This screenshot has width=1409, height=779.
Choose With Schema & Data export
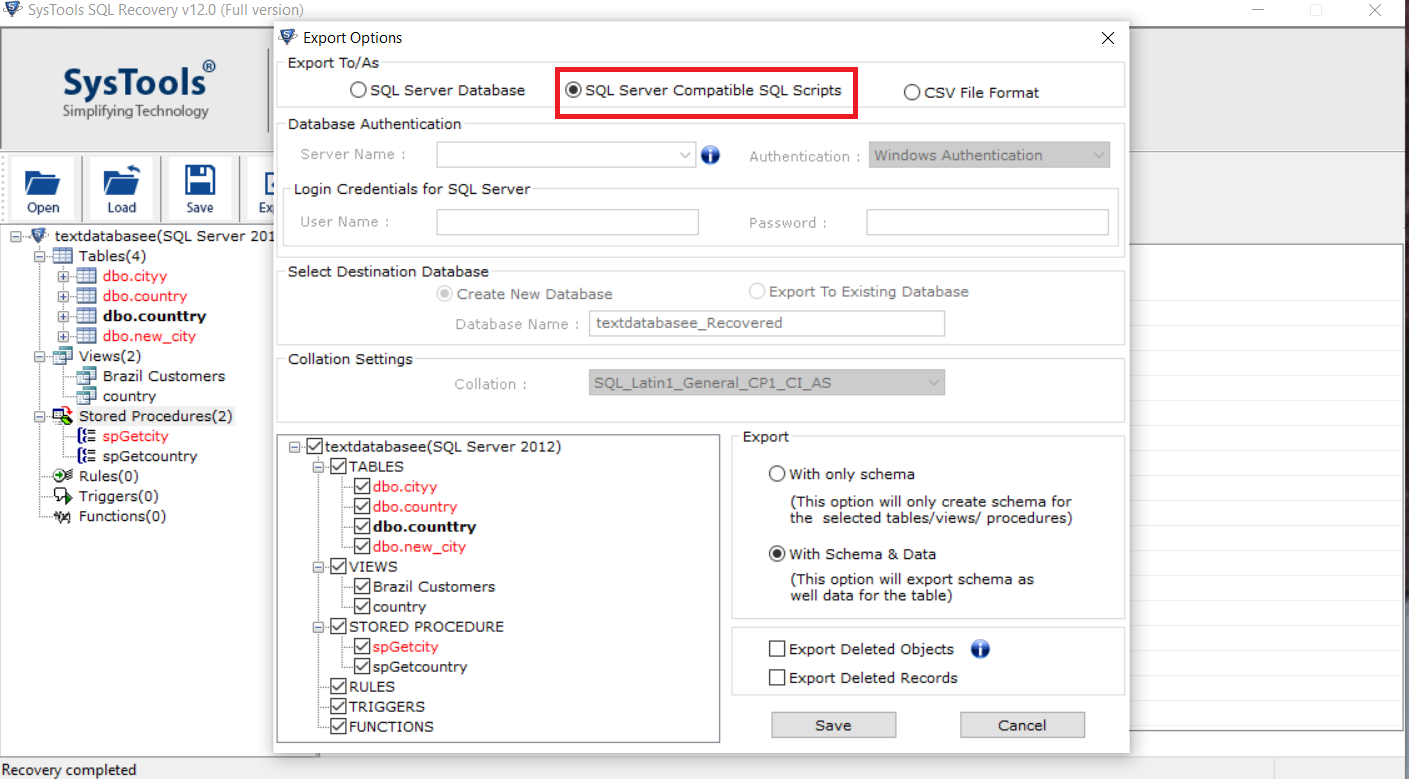point(777,554)
